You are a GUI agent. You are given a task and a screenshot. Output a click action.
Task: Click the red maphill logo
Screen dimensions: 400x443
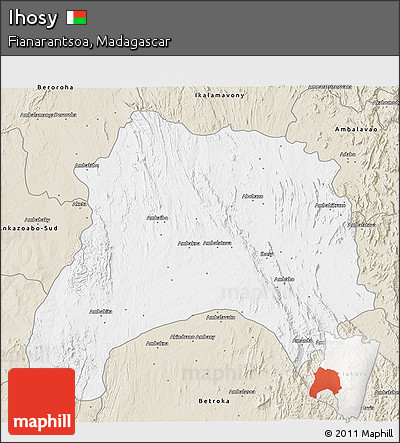42,401
